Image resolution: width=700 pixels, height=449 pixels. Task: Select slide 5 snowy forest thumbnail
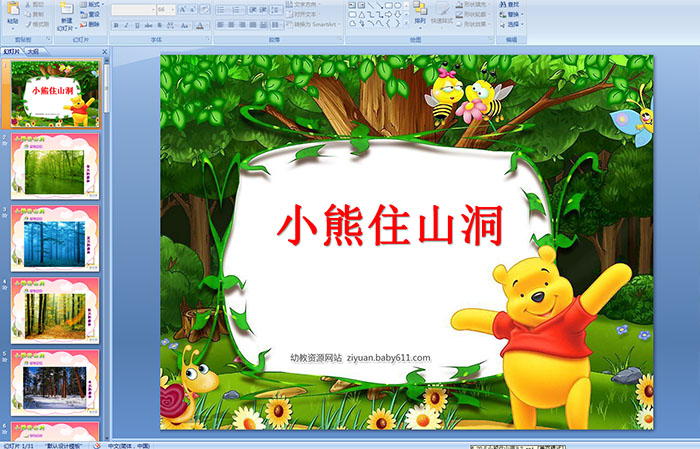coord(55,382)
